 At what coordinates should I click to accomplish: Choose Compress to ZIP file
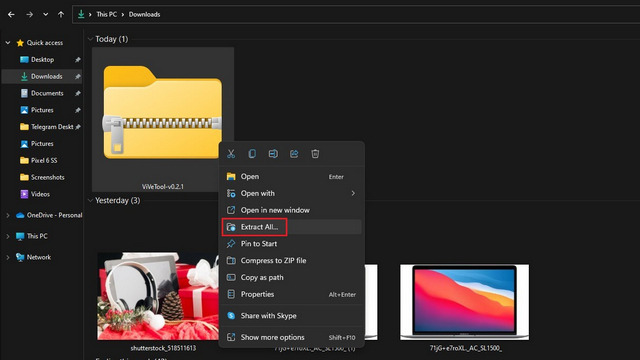coord(291,260)
